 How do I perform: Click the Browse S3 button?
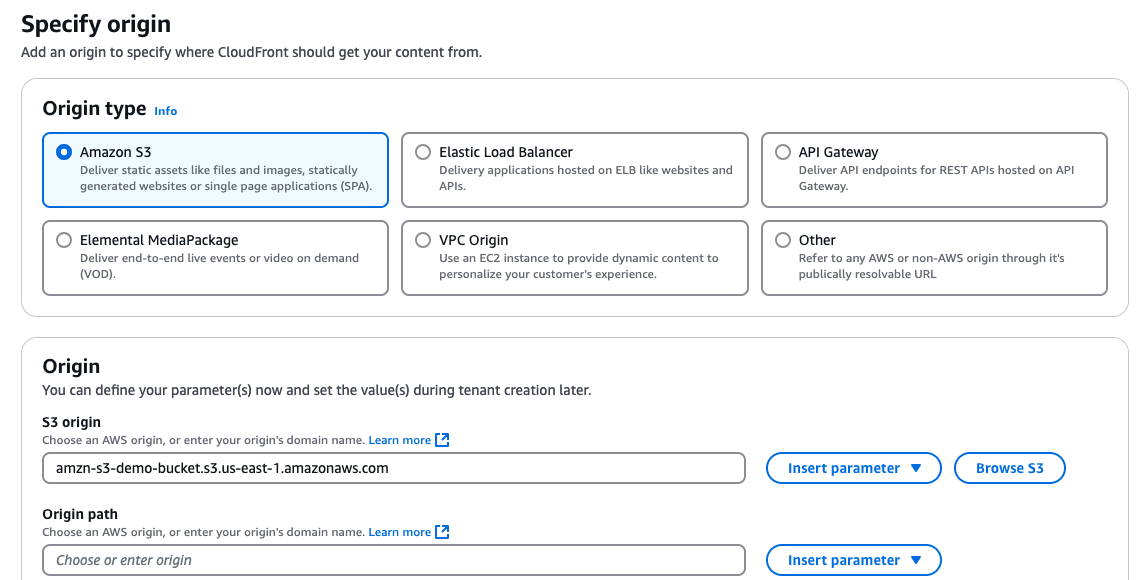coord(1009,467)
